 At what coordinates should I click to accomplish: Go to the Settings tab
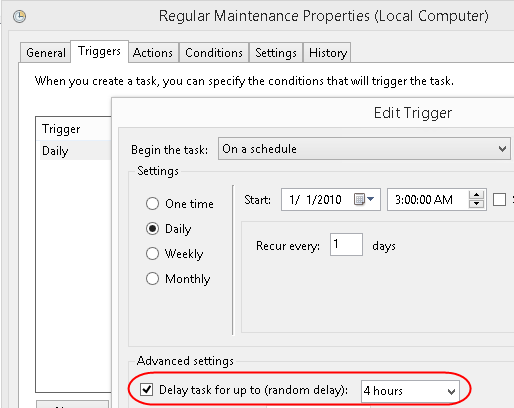[276, 53]
